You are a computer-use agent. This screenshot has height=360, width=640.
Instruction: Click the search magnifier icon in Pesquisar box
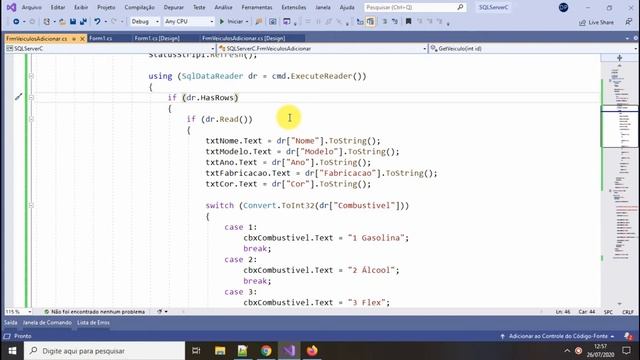[460, 7]
